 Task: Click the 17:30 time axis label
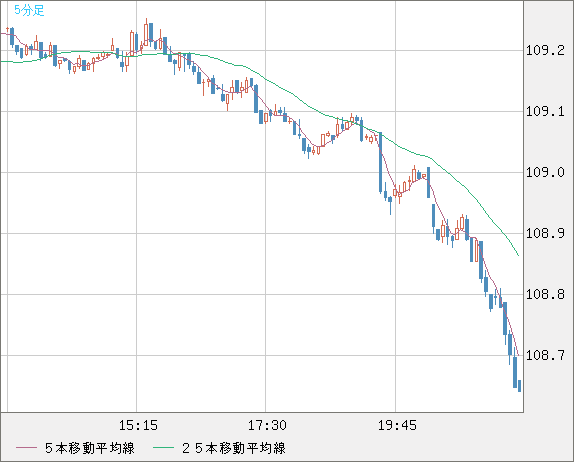[x=268, y=425]
